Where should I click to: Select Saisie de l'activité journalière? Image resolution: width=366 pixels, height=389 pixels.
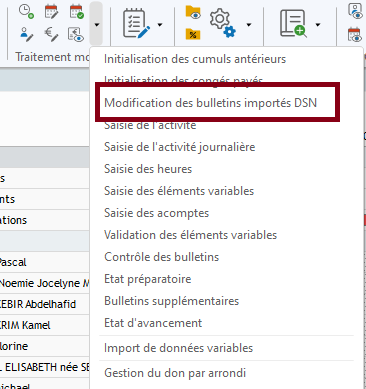(180, 147)
